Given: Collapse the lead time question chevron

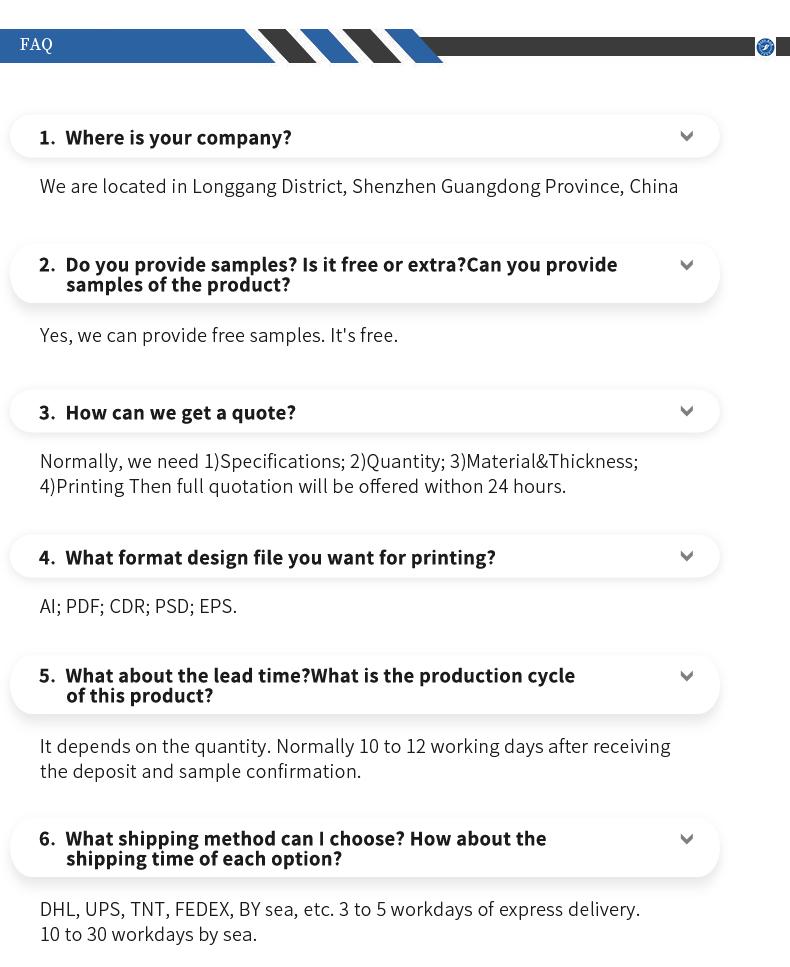Looking at the screenshot, I should [687, 676].
